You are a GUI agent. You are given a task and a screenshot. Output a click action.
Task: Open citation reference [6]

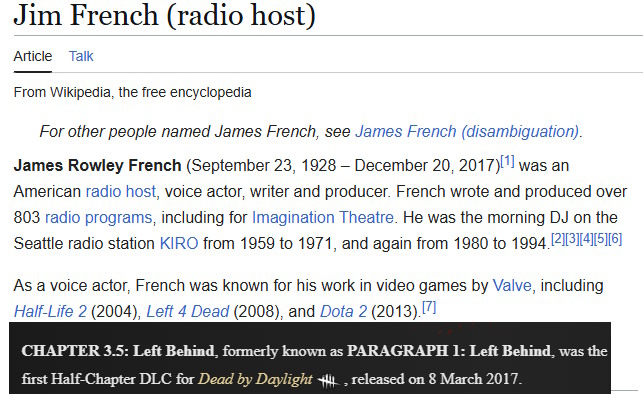pyautogui.click(x=615, y=239)
